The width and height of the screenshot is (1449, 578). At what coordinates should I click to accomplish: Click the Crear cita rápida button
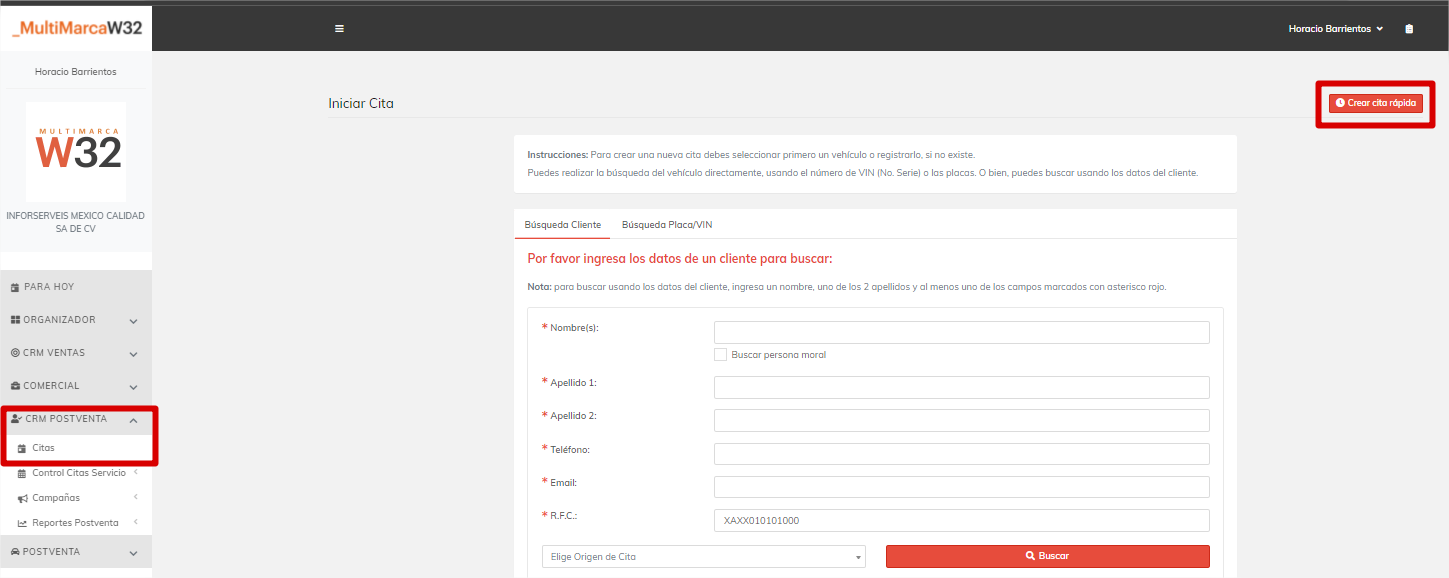coord(1375,103)
